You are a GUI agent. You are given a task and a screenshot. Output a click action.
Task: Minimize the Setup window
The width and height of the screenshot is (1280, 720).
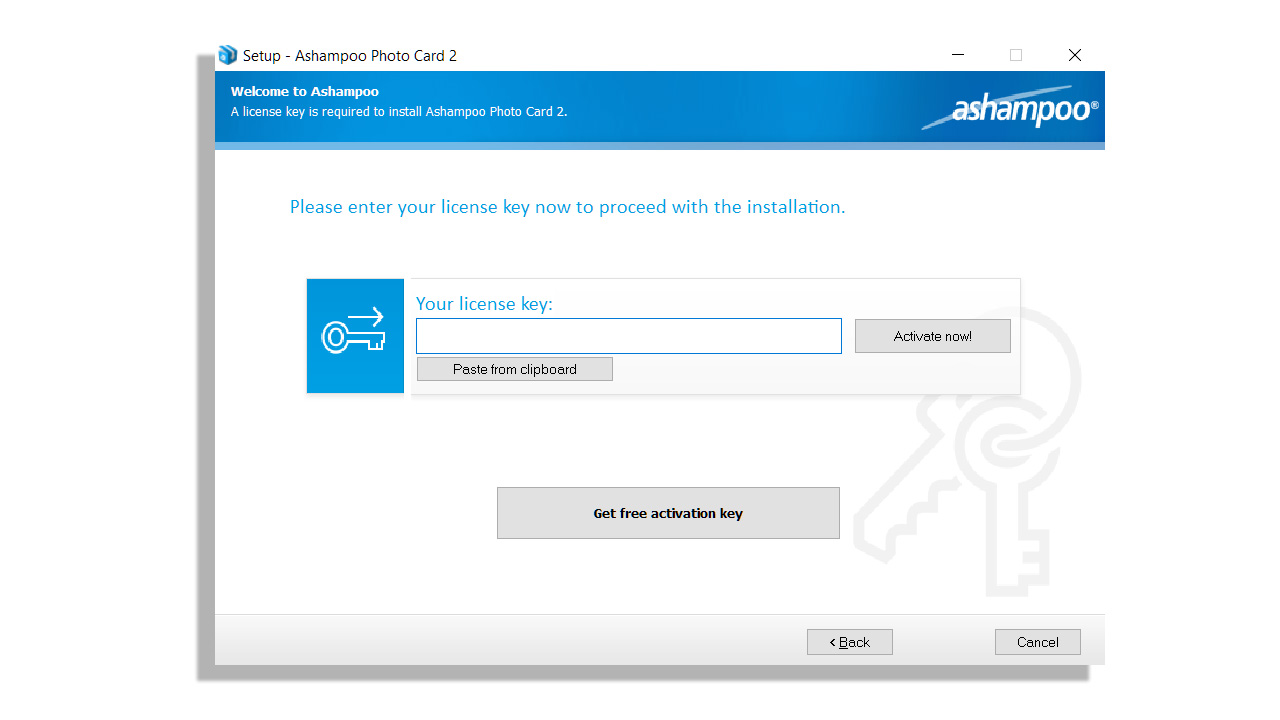(958, 55)
